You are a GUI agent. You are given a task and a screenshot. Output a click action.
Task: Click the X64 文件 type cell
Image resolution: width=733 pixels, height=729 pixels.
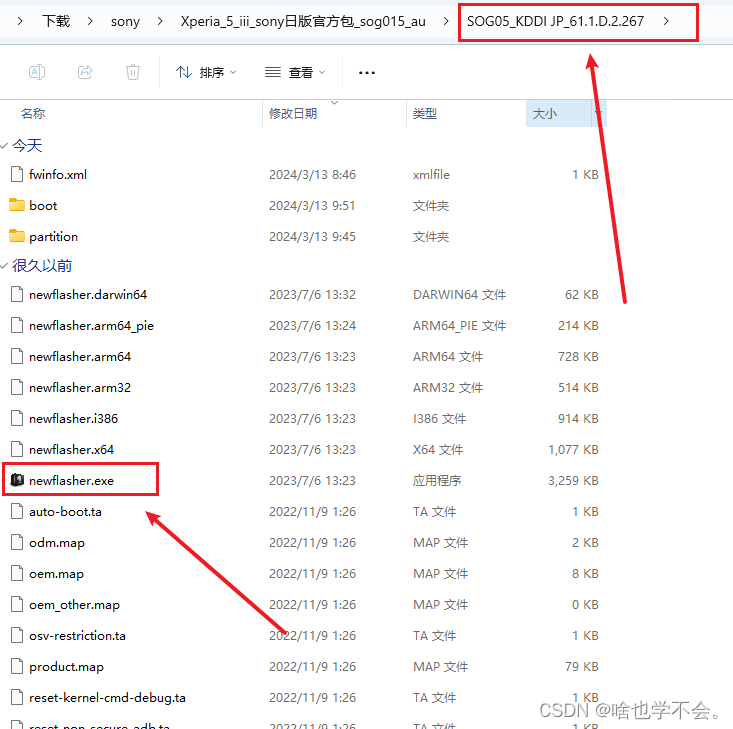[438, 450]
